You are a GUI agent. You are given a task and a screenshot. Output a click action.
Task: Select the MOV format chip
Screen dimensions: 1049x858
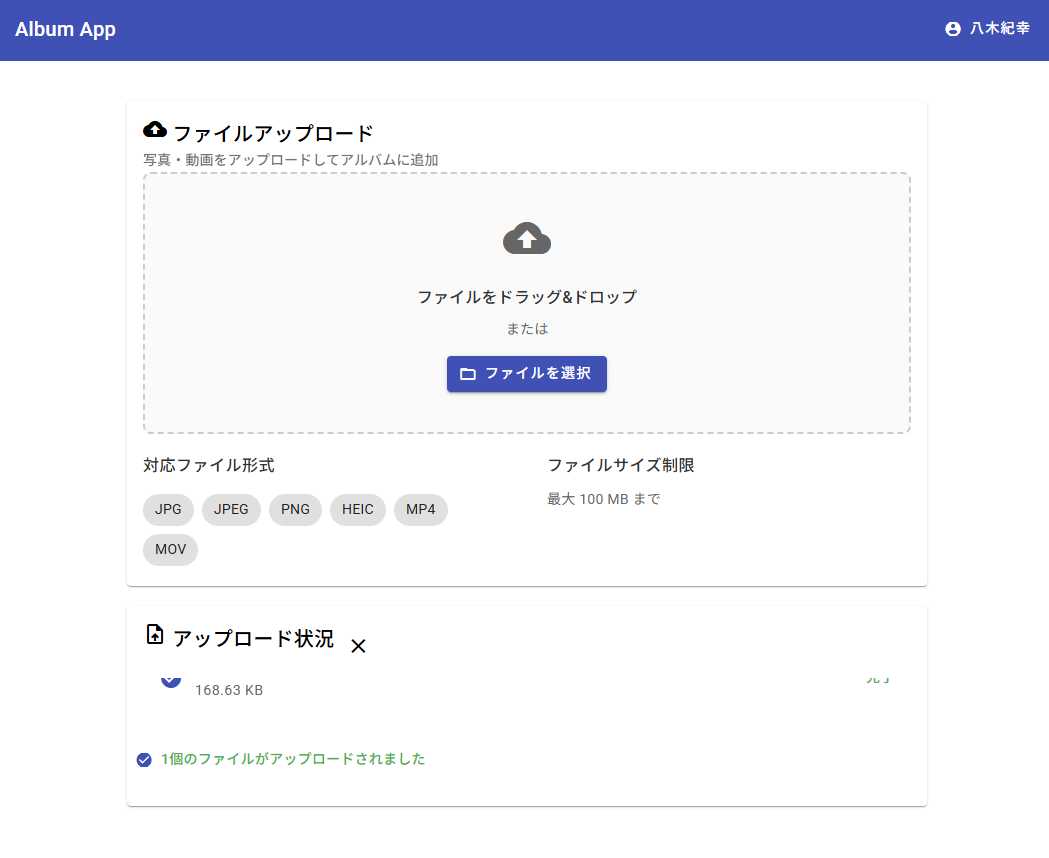[170, 549]
